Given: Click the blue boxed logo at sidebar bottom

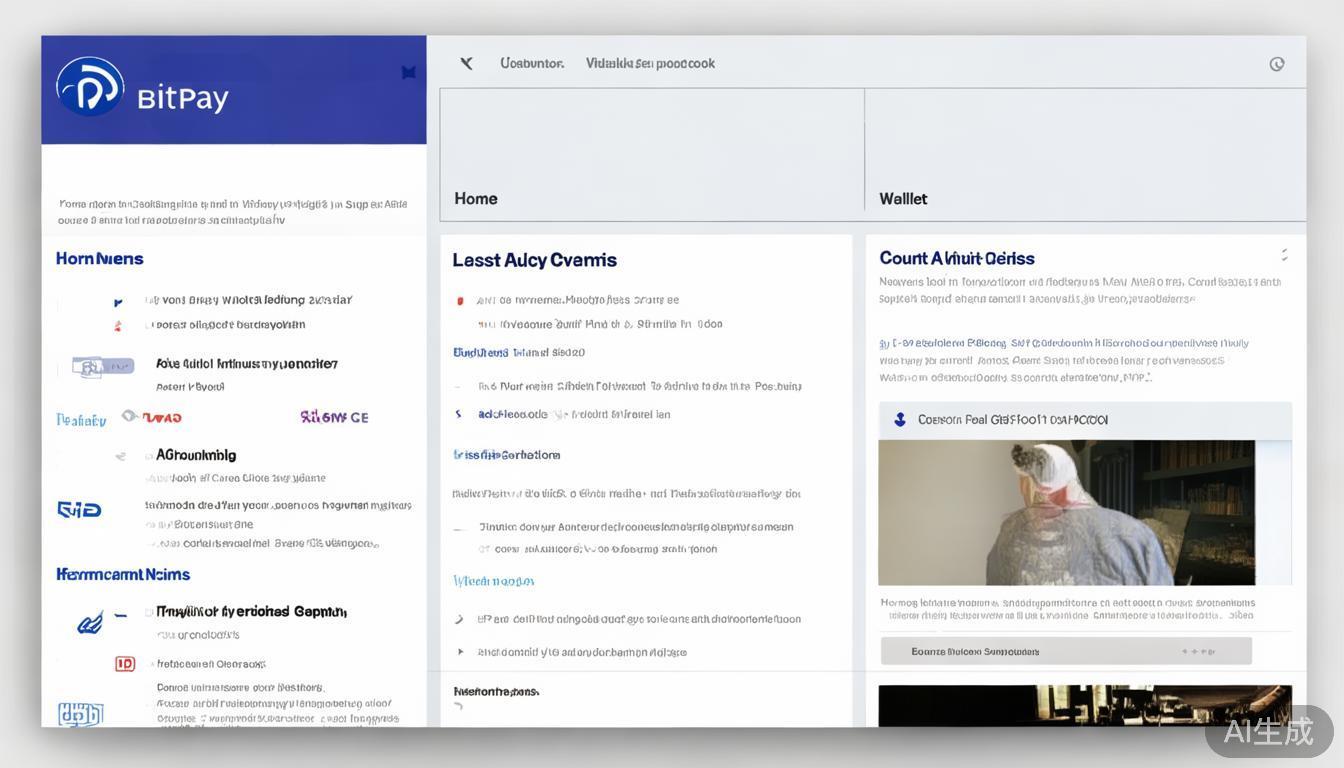Looking at the screenshot, I should (80, 714).
